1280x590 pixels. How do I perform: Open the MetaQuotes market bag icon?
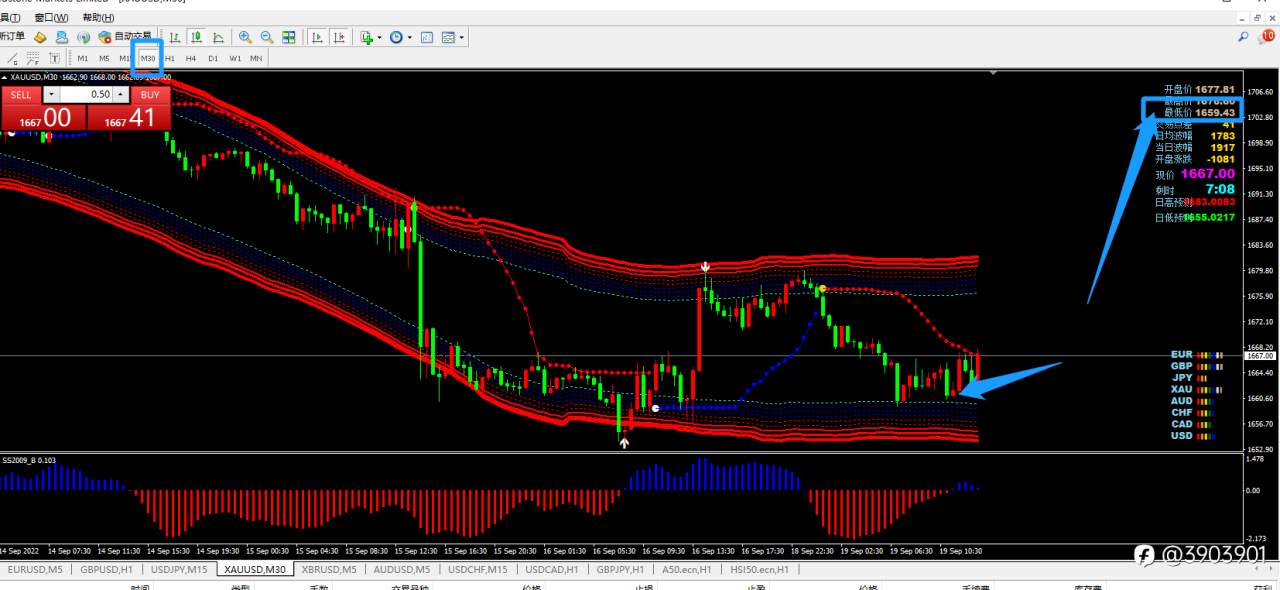[x=40, y=37]
